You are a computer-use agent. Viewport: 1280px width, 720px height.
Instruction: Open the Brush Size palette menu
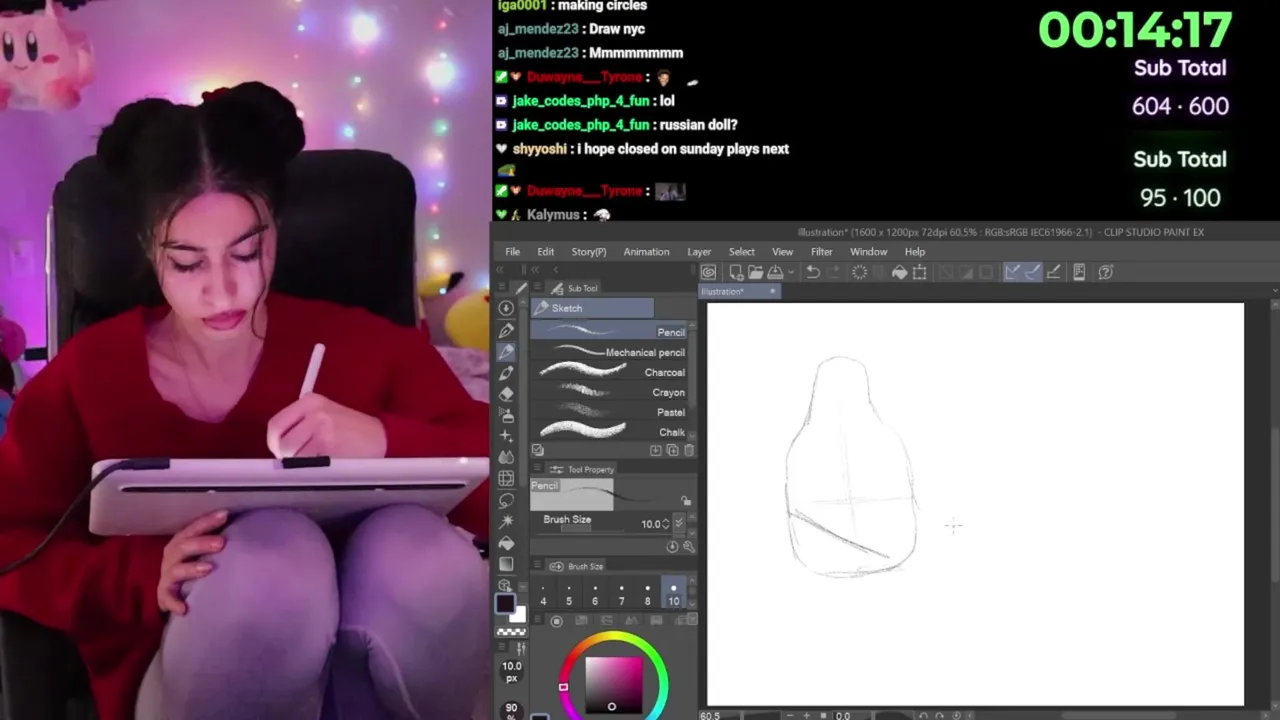coord(537,566)
